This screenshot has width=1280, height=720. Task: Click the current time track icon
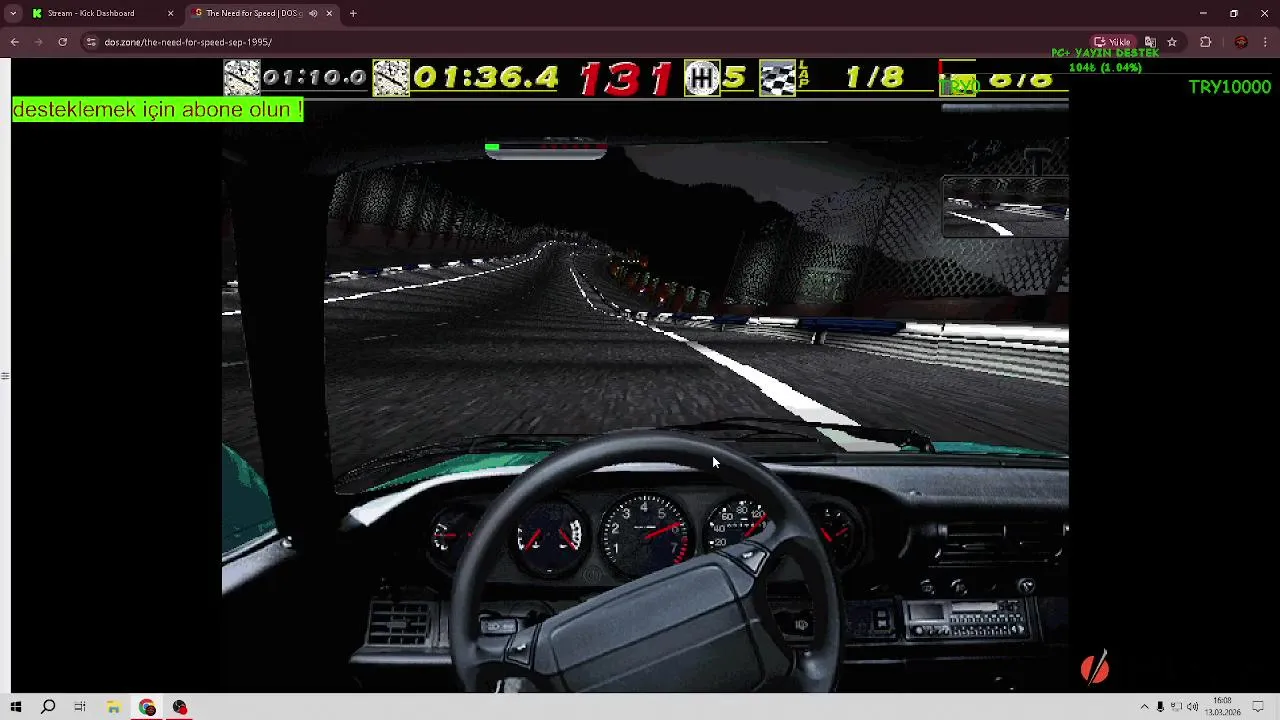(x=390, y=78)
